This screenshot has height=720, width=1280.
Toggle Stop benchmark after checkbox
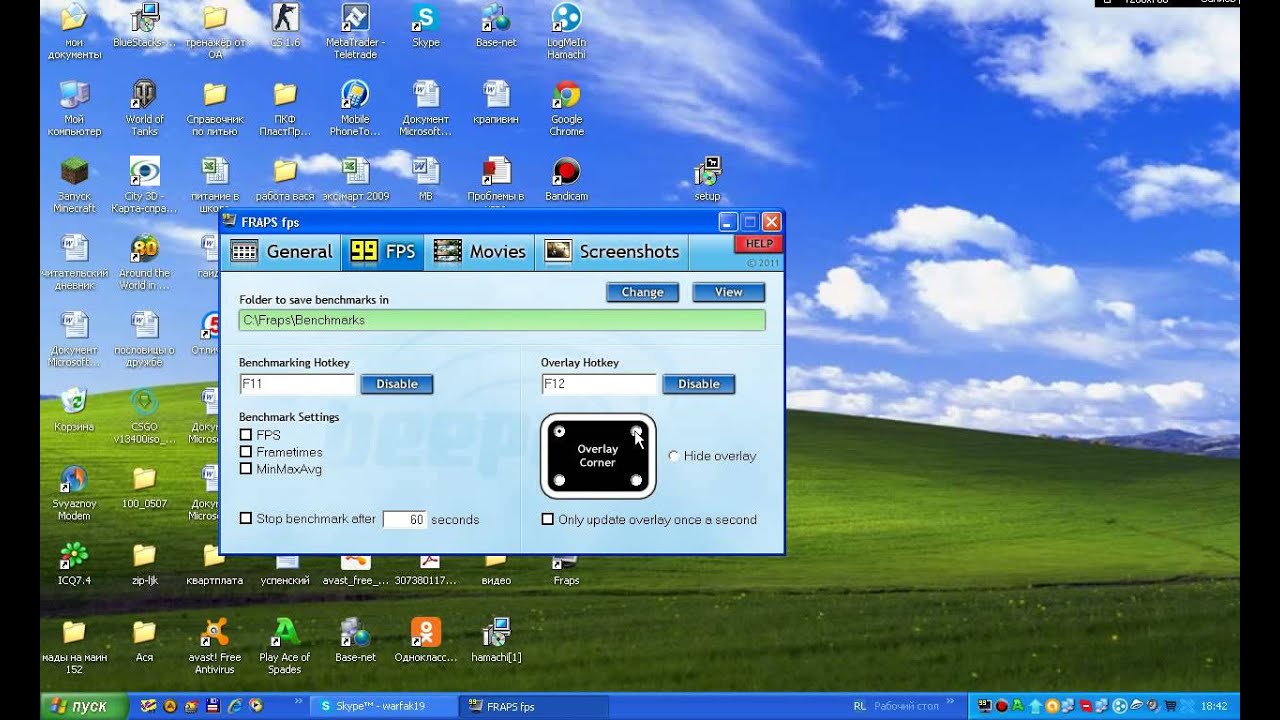(x=246, y=519)
